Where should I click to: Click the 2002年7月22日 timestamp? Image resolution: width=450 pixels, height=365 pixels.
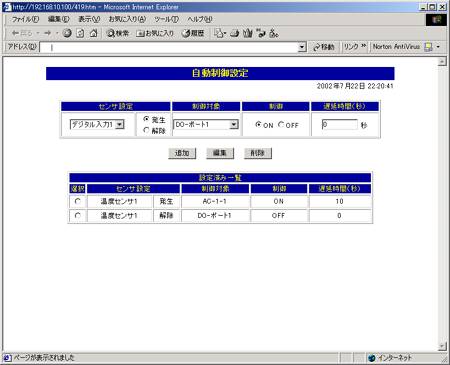pyautogui.click(x=355, y=86)
